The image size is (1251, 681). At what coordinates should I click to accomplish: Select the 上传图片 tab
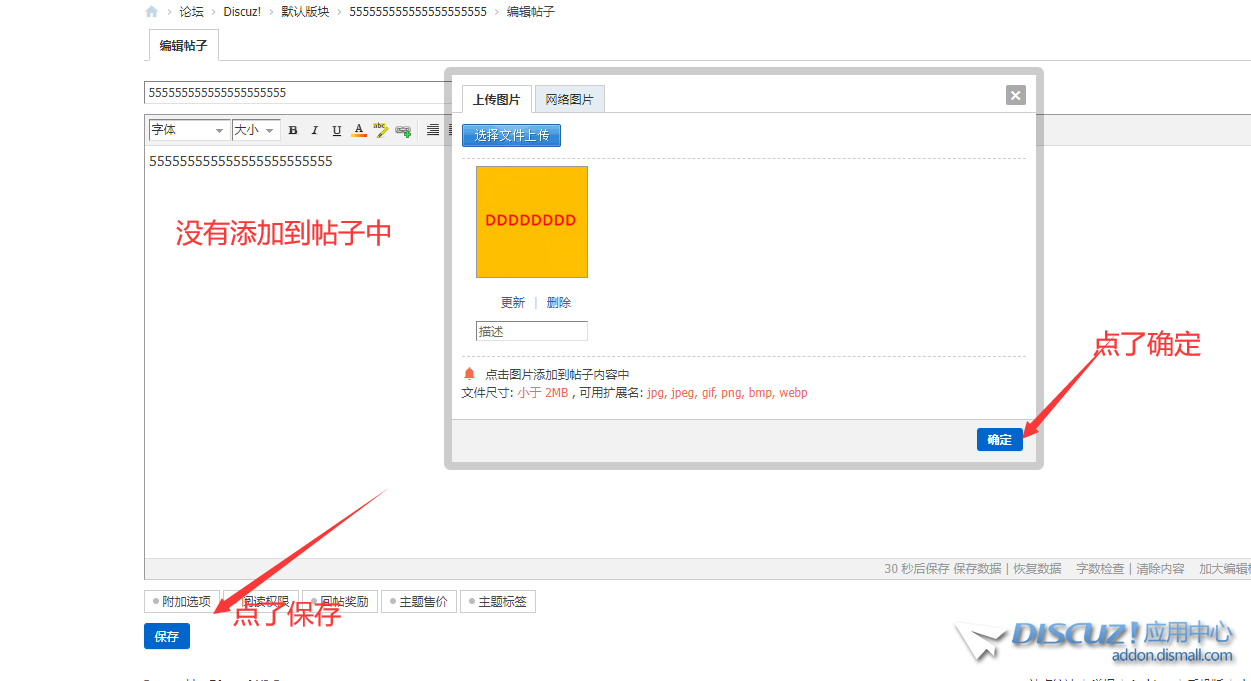(496, 100)
